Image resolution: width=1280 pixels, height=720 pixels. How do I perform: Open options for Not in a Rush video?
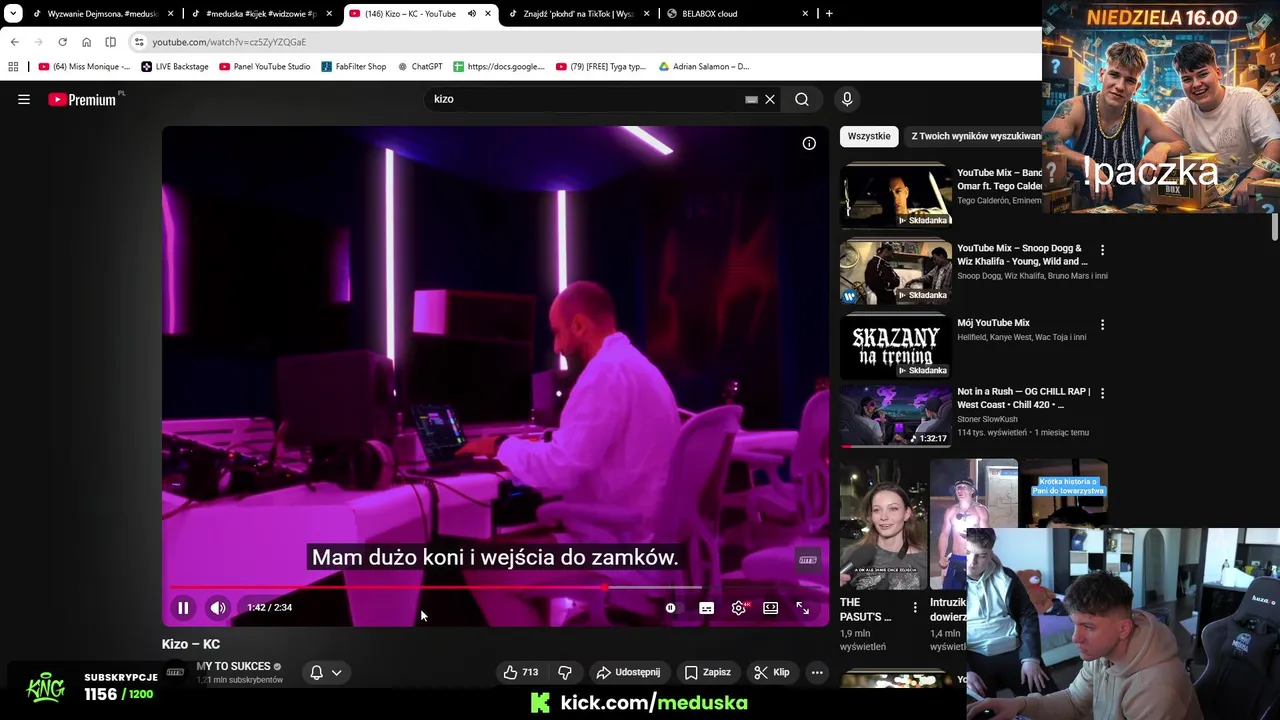click(1102, 394)
